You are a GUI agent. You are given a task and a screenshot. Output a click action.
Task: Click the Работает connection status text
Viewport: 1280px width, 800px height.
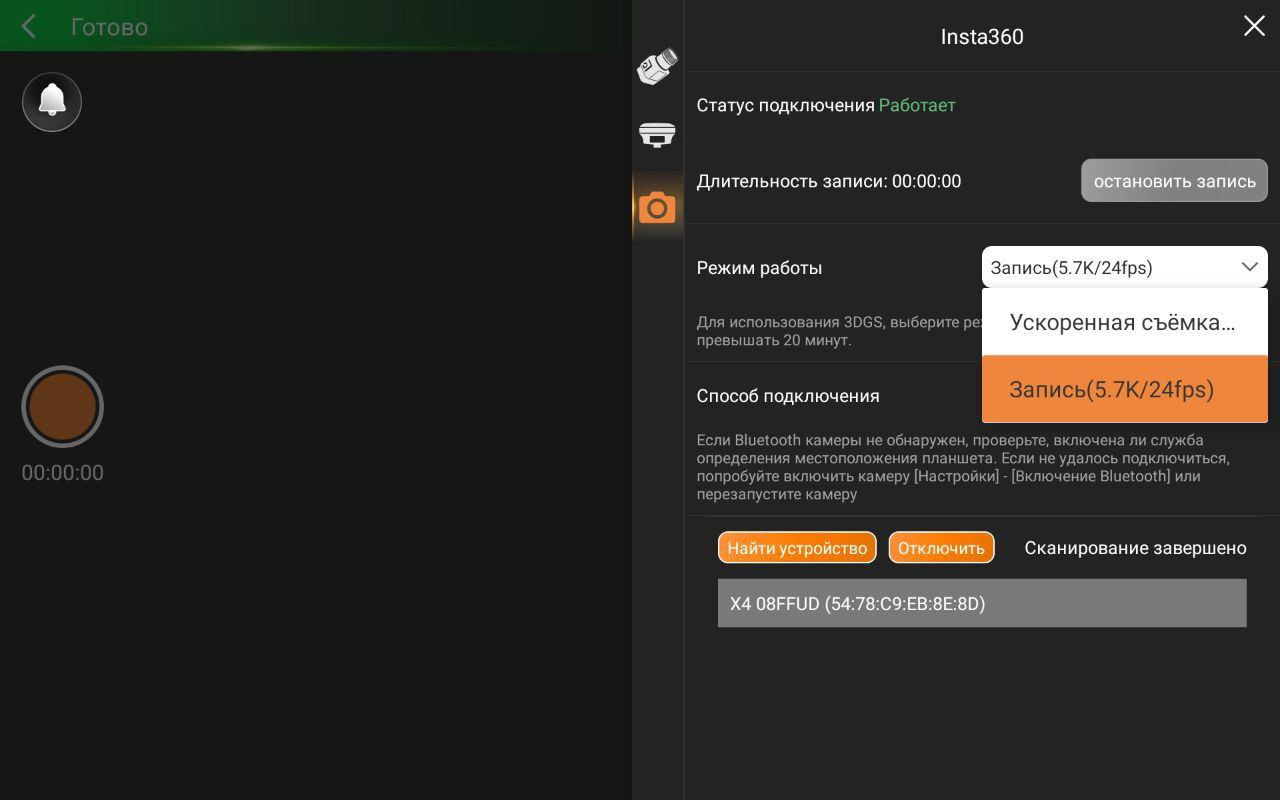pos(917,105)
